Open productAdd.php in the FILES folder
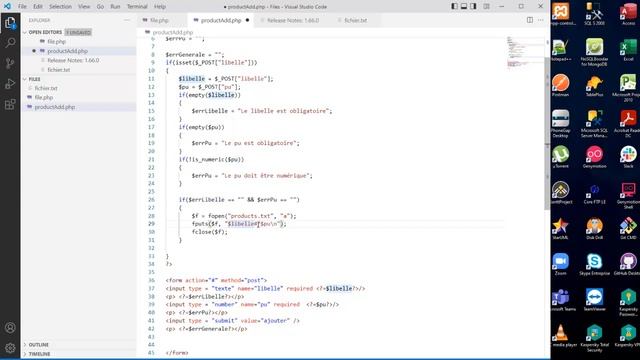The height and width of the screenshot is (360, 640). 55,107
